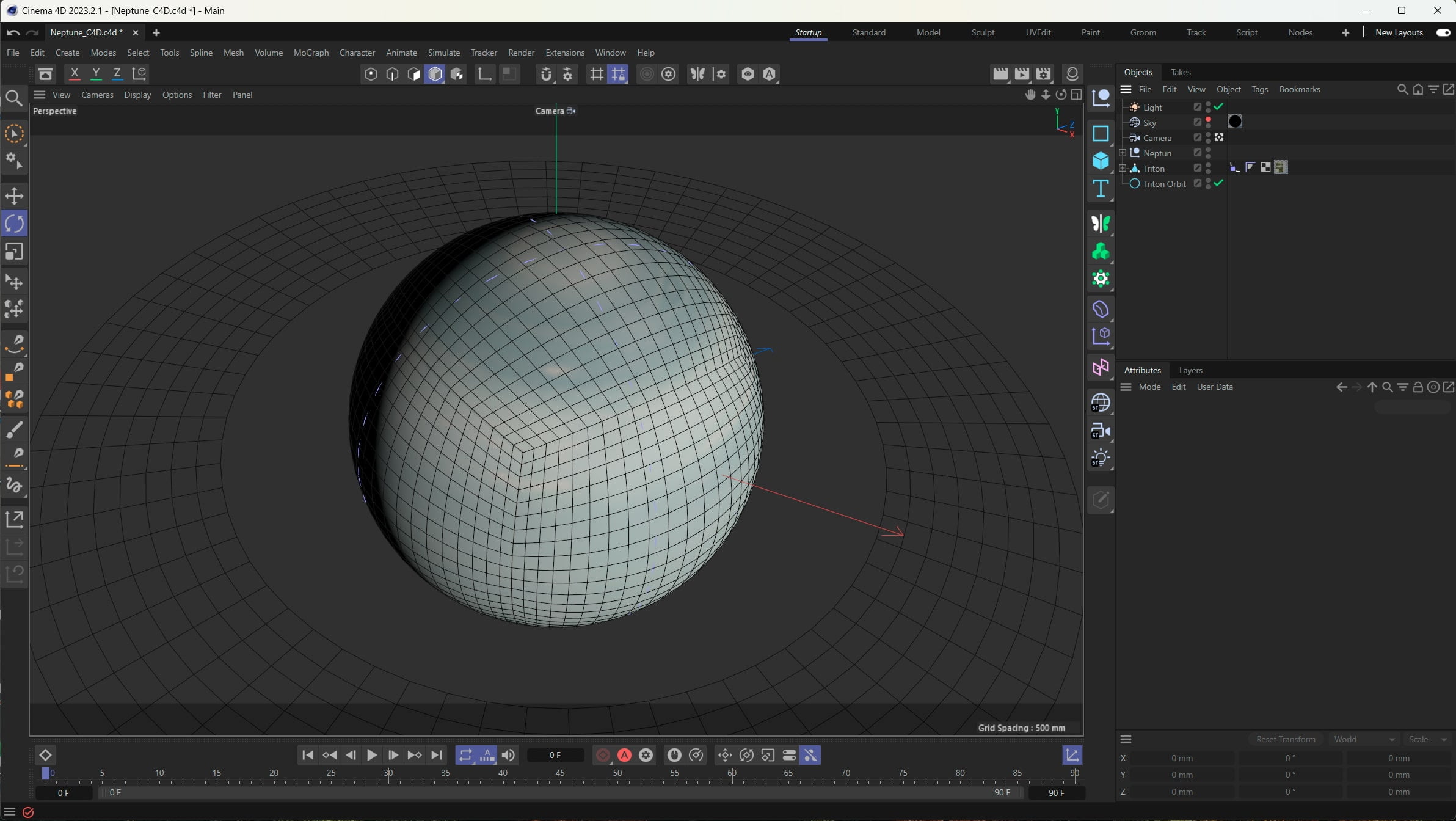Switch to Model mode icon
1456x821 pixels.
pyautogui.click(x=435, y=74)
